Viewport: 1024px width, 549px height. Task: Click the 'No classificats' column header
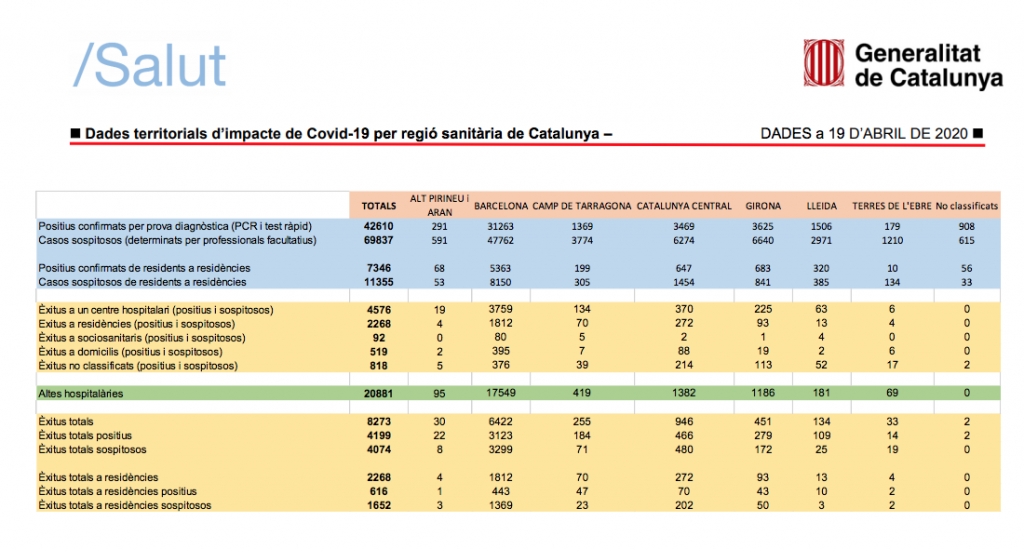tap(967, 206)
